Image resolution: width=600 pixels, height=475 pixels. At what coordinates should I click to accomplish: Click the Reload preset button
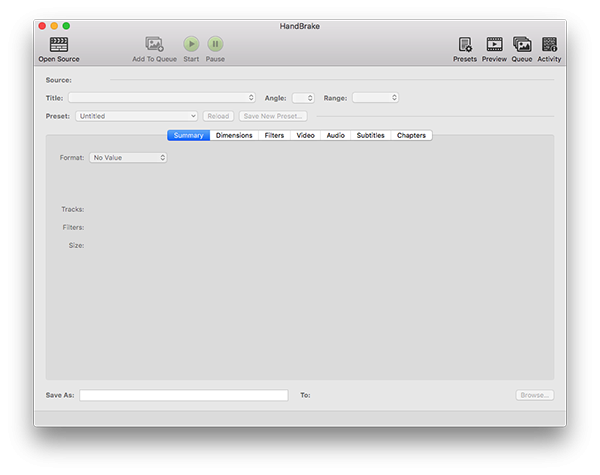point(218,116)
